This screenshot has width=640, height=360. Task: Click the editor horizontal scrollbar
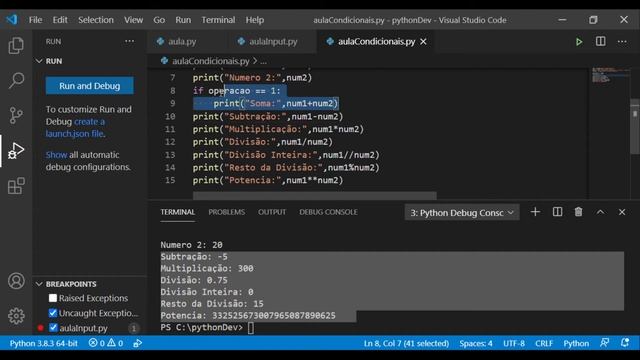315,196
